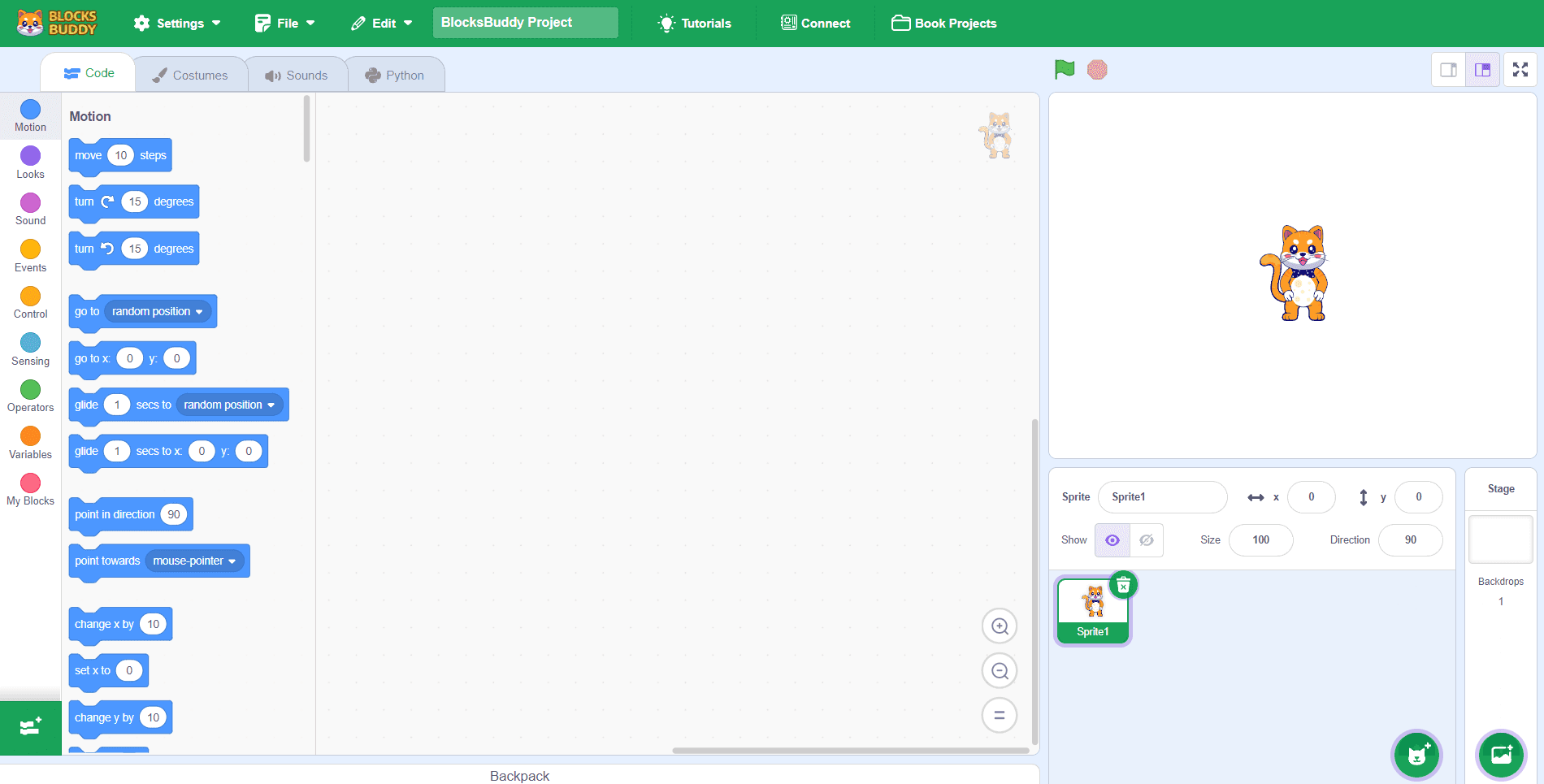The width and height of the screenshot is (1544, 784).
Task: Select the Sprite1 thumbnail
Action: pos(1093,612)
